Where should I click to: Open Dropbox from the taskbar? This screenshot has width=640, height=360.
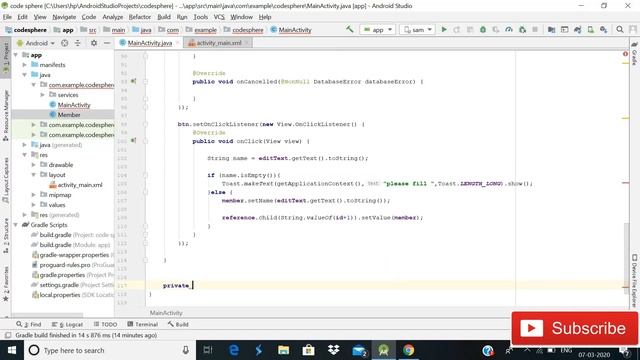pyautogui.click(x=333, y=350)
